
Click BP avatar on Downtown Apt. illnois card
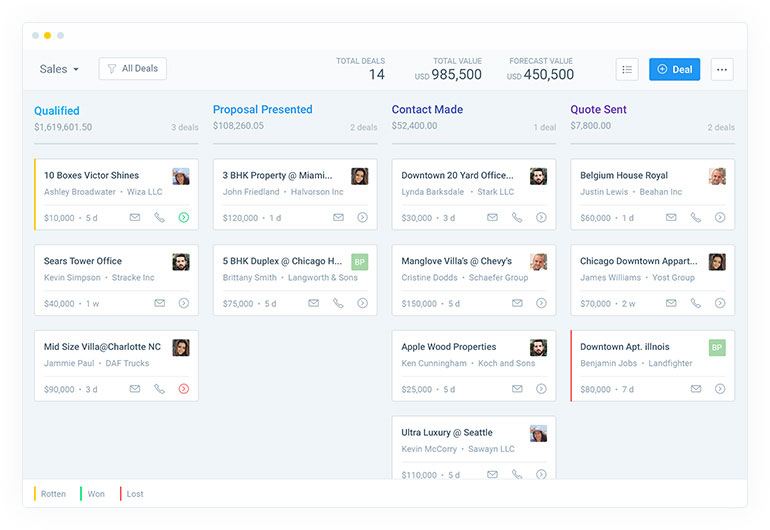(x=717, y=347)
